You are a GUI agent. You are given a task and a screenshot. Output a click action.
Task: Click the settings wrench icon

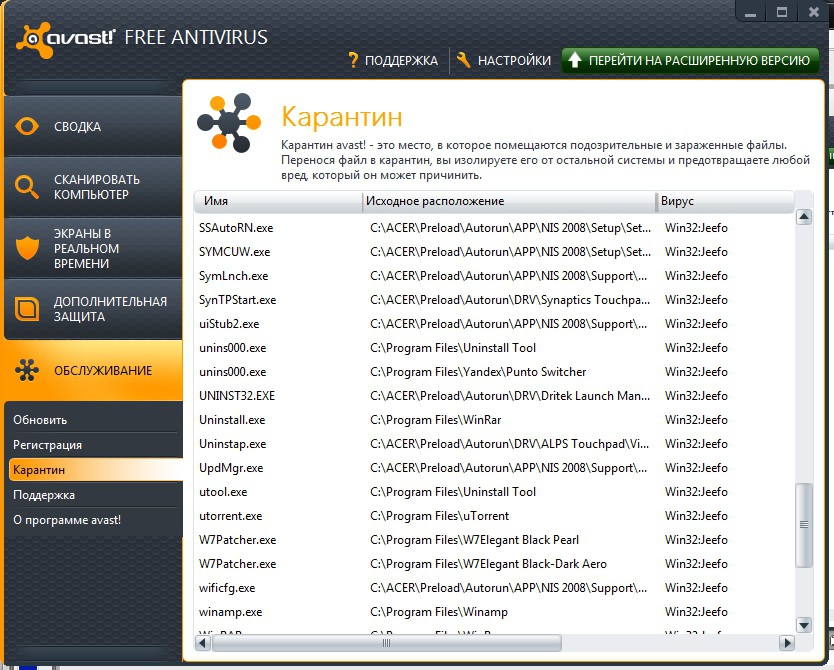[x=463, y=60]
